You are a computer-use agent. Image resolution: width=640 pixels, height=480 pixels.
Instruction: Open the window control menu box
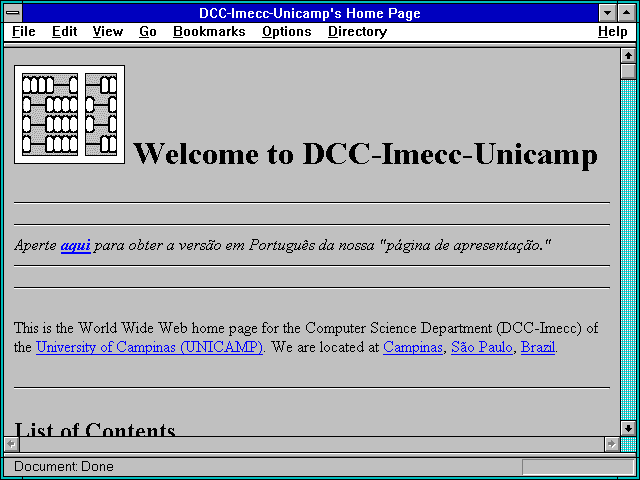[13, 13]
